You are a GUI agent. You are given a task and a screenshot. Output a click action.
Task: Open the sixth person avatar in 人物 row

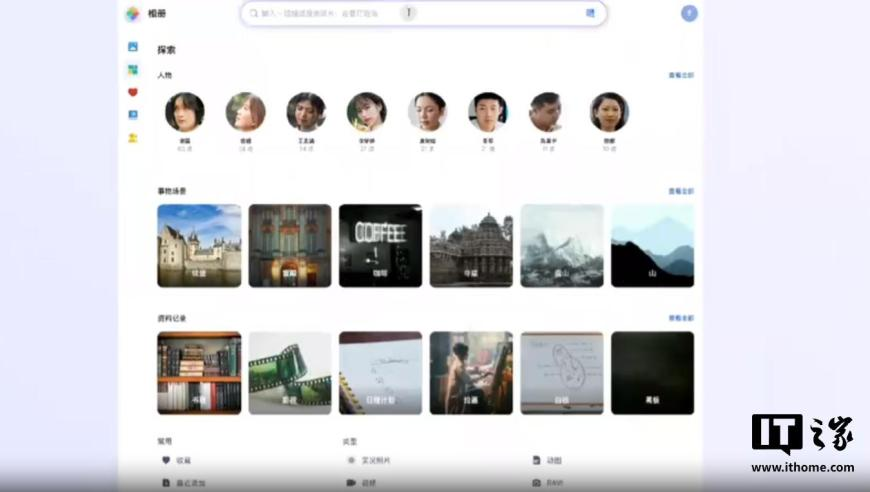488,112
